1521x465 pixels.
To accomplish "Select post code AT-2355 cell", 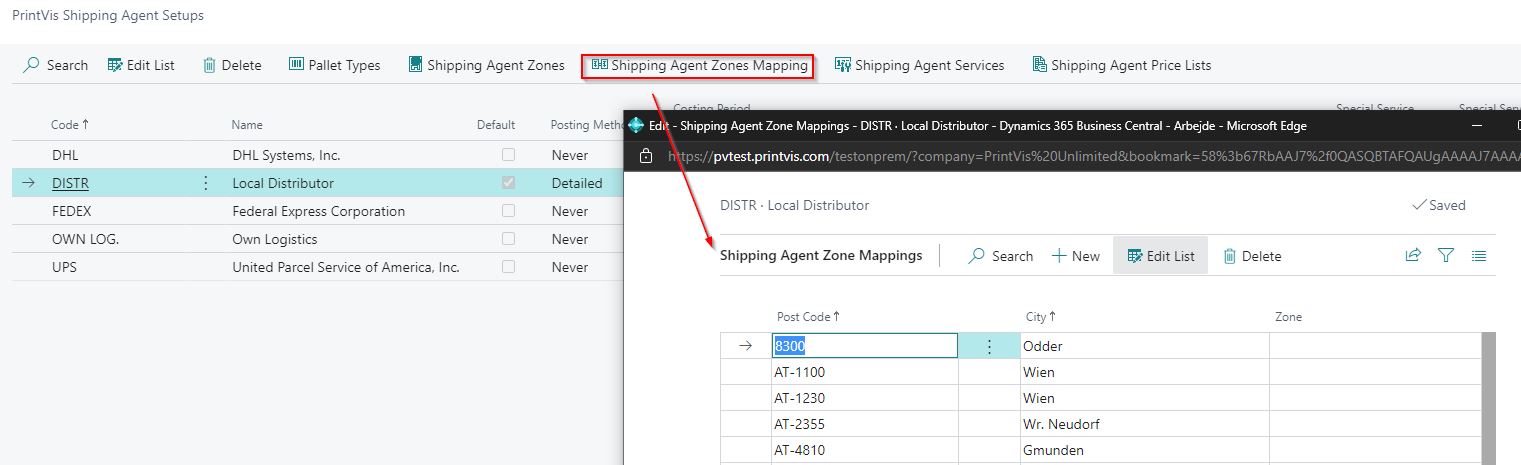I will coord(864,424).
